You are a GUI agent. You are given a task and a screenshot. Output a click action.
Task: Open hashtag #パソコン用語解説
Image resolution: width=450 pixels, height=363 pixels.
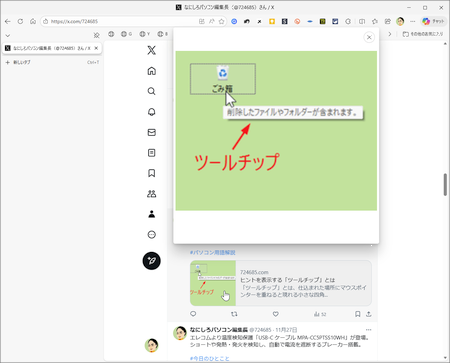coord(213,252)
